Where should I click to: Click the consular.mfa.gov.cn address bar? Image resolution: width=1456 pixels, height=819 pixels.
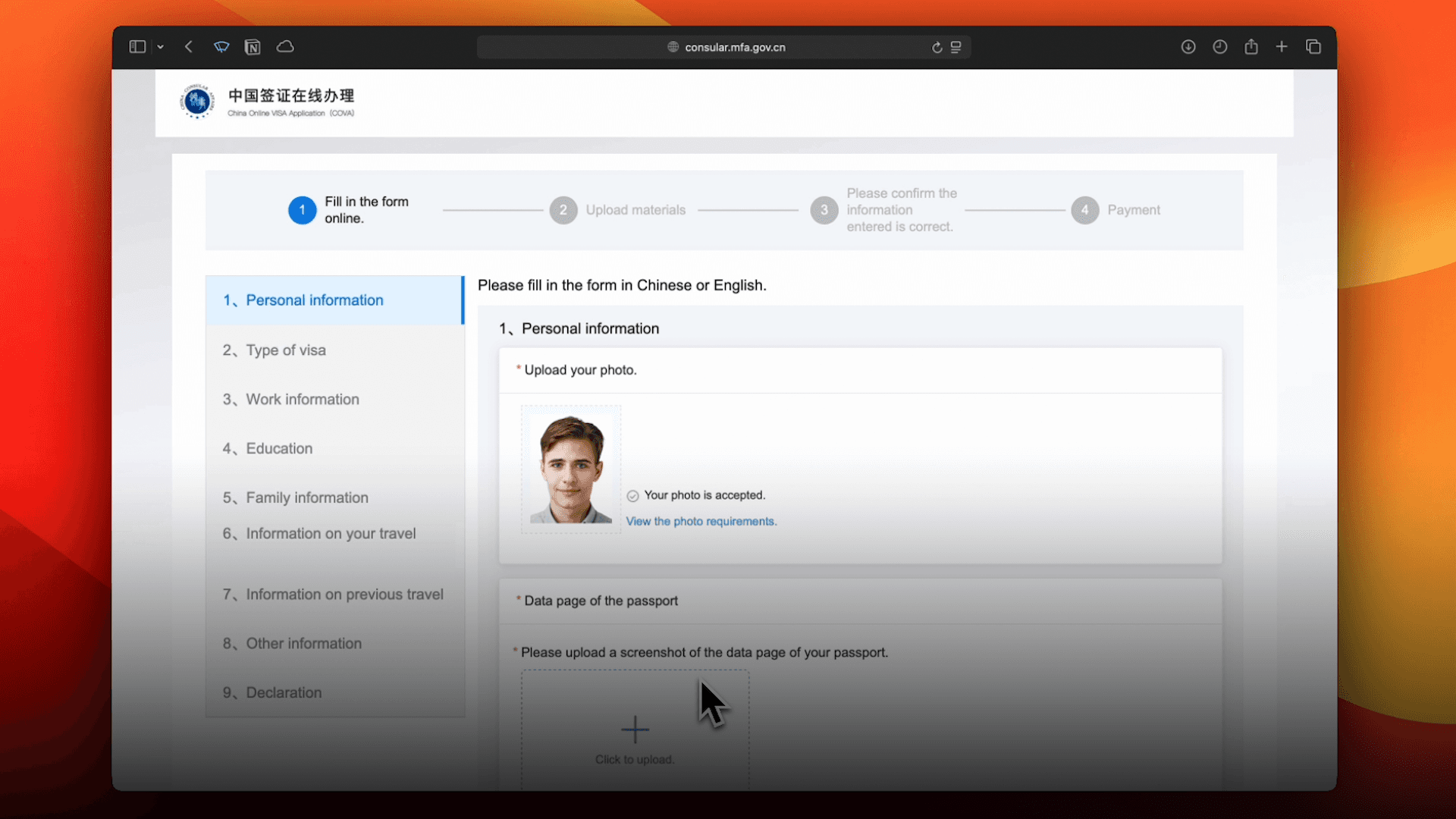[x=734, y=47]
